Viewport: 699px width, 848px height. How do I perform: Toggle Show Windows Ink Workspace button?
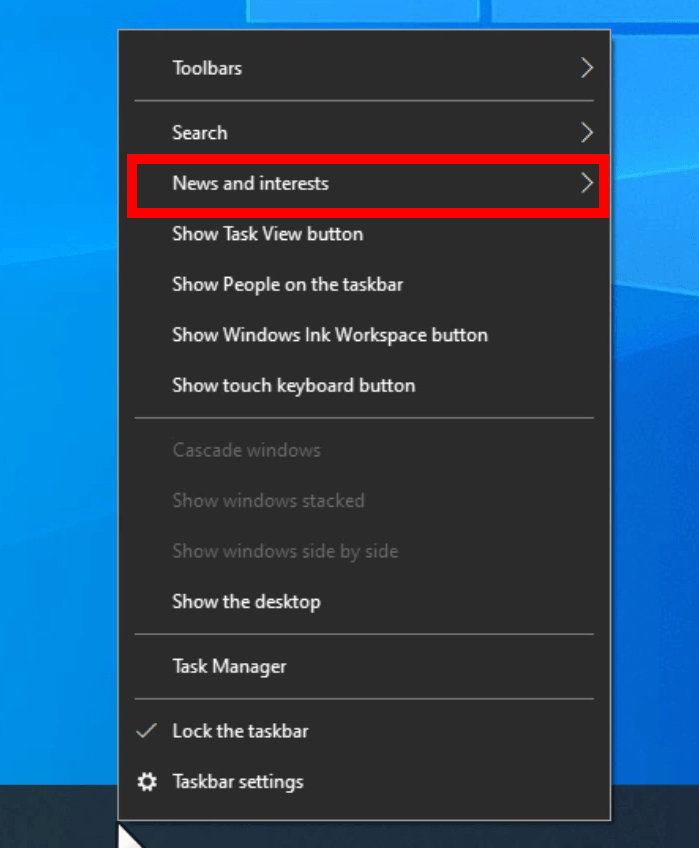pos(364,335)
